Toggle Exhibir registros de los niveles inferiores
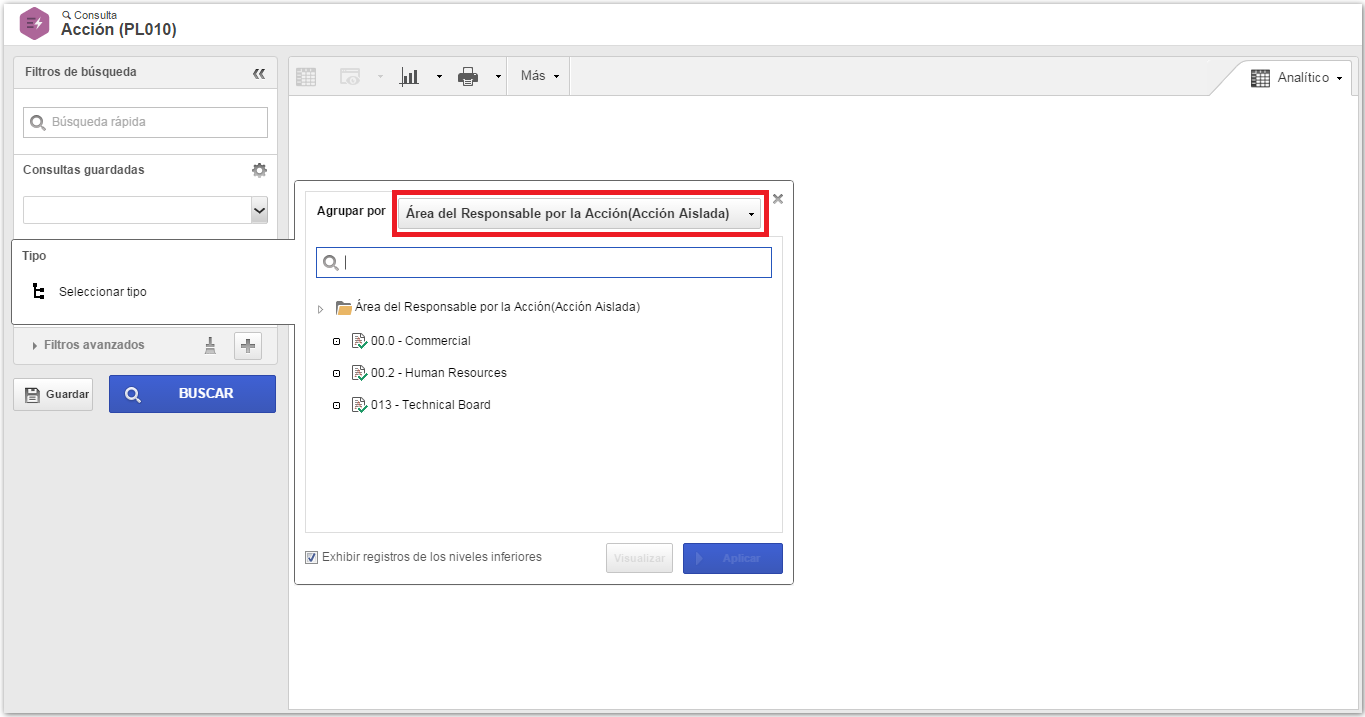The image size is (1365, 717). click(x=312, y=557)
